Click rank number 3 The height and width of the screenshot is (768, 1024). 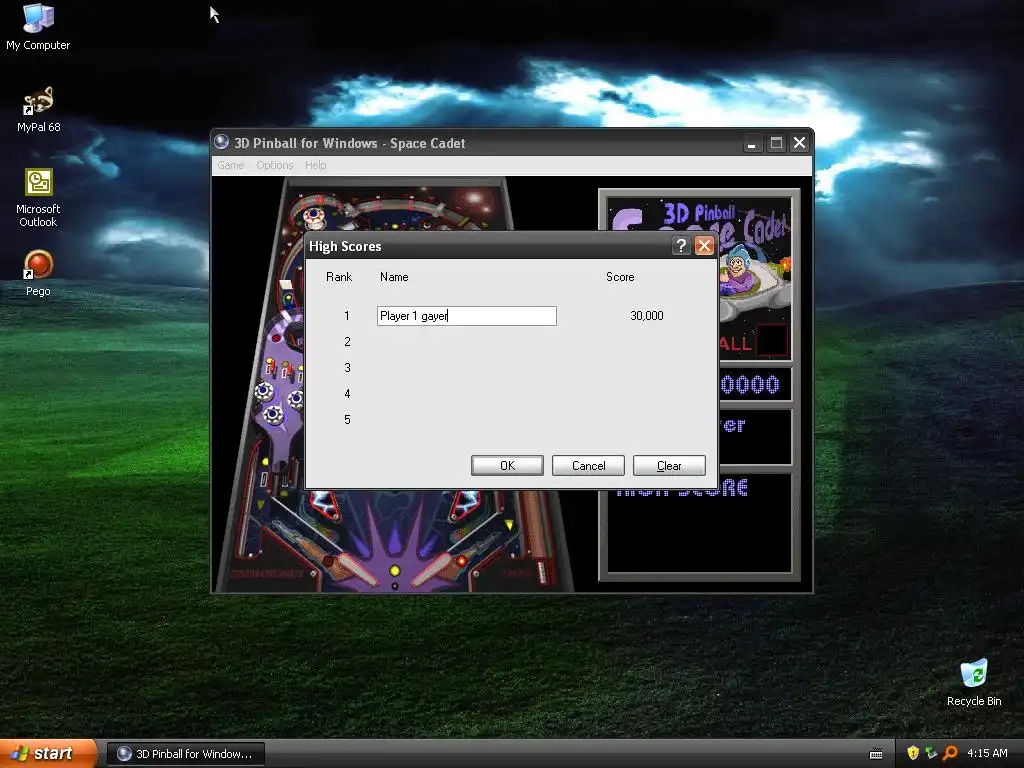tap(347, 368)
